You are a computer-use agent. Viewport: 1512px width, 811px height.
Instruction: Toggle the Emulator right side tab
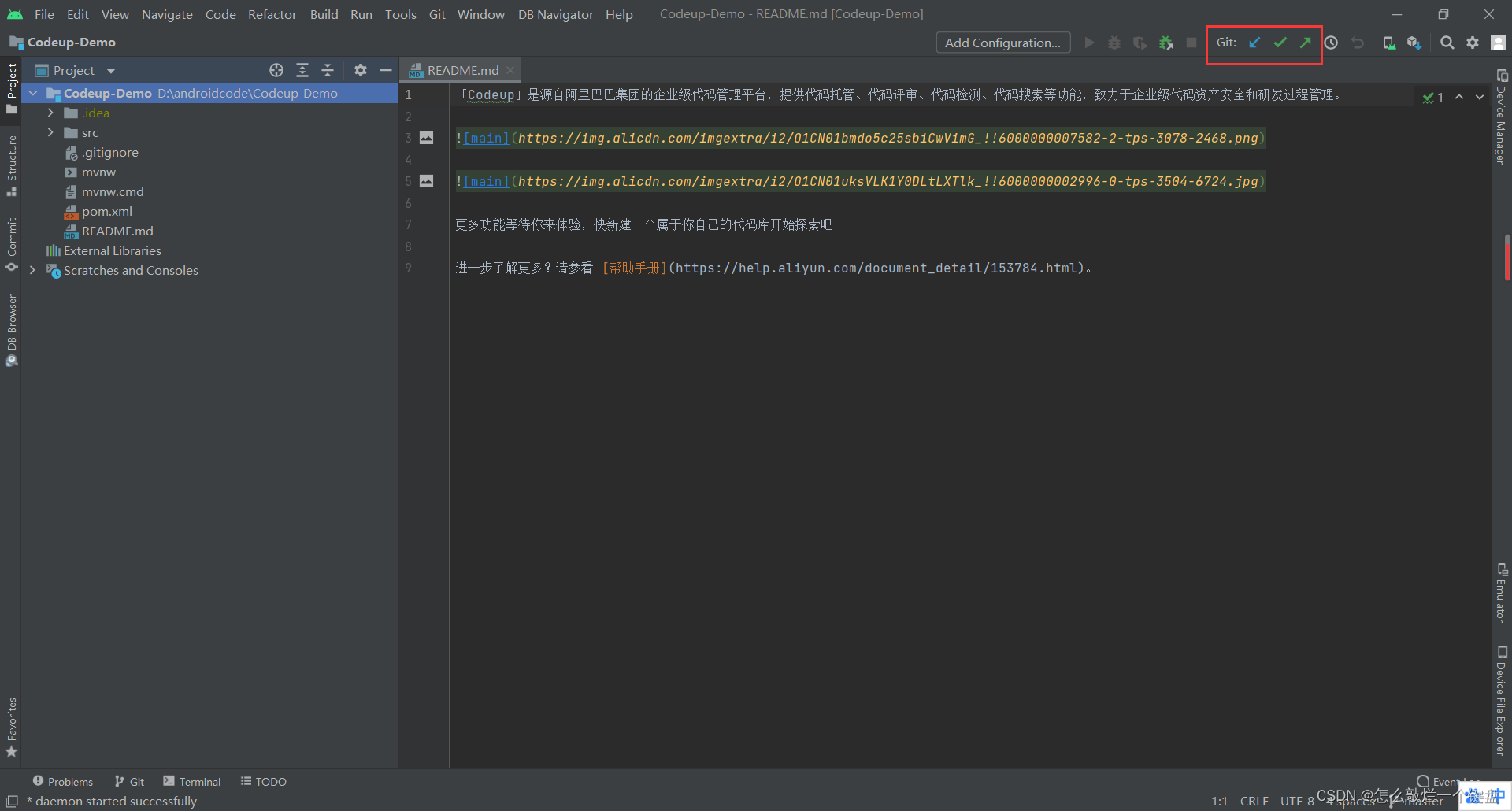[1502, 592]
